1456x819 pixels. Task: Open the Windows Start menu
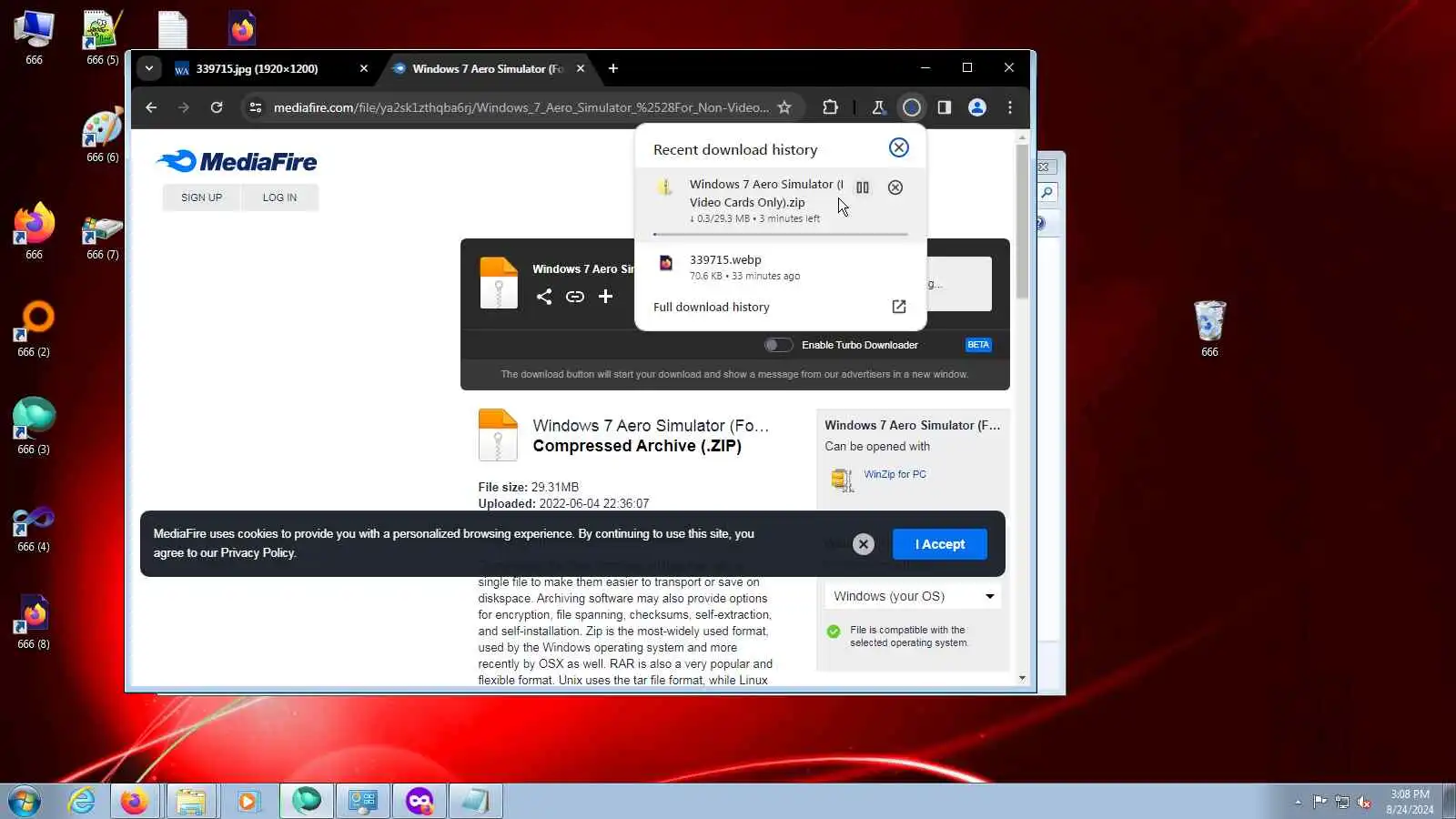pos(24,802)
